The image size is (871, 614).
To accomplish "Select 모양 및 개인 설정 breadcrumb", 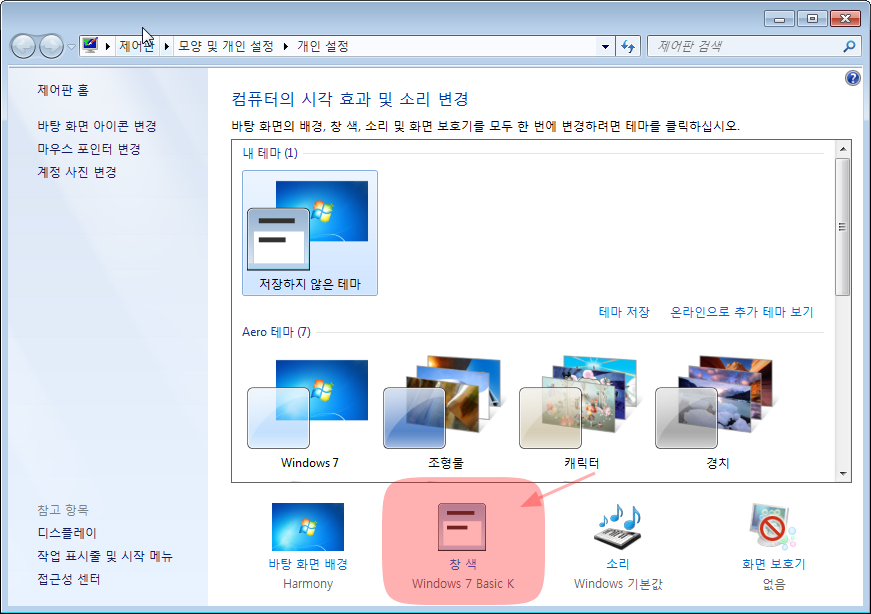I will click(226, 46).
